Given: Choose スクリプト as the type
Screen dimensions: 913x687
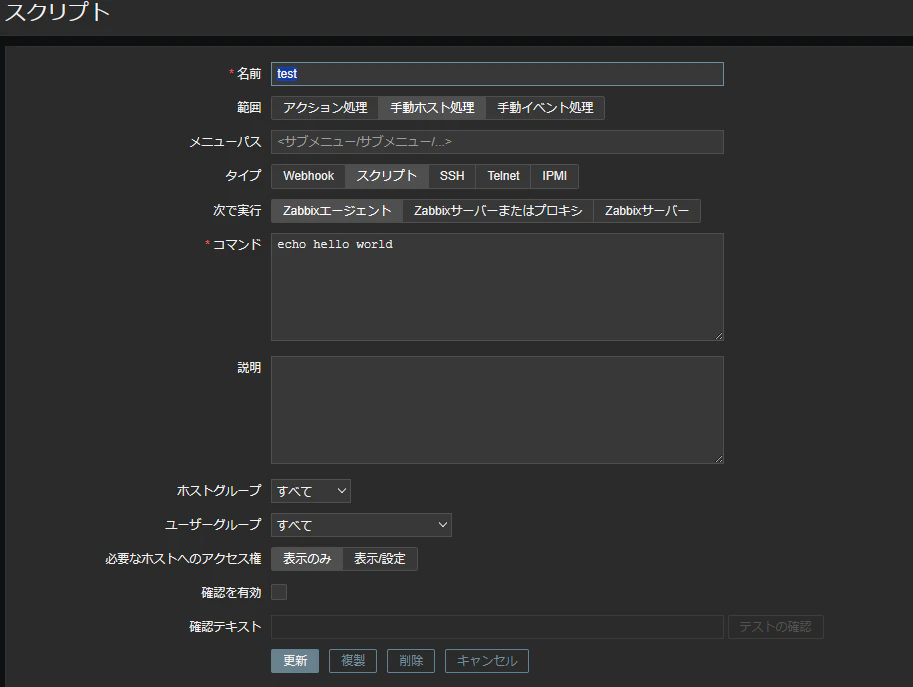Looking at the screenshot, I should click(x=387, y=176).
